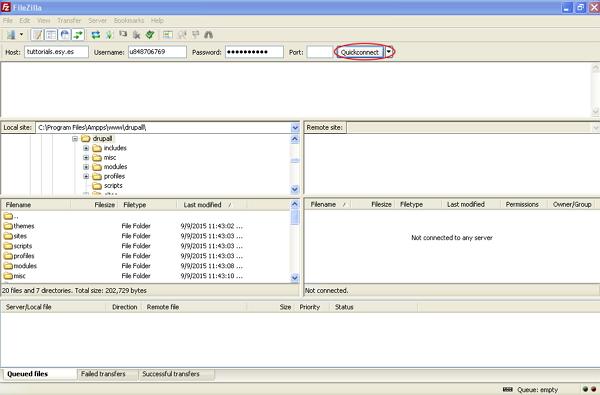Open the View menu

point(44,21)
